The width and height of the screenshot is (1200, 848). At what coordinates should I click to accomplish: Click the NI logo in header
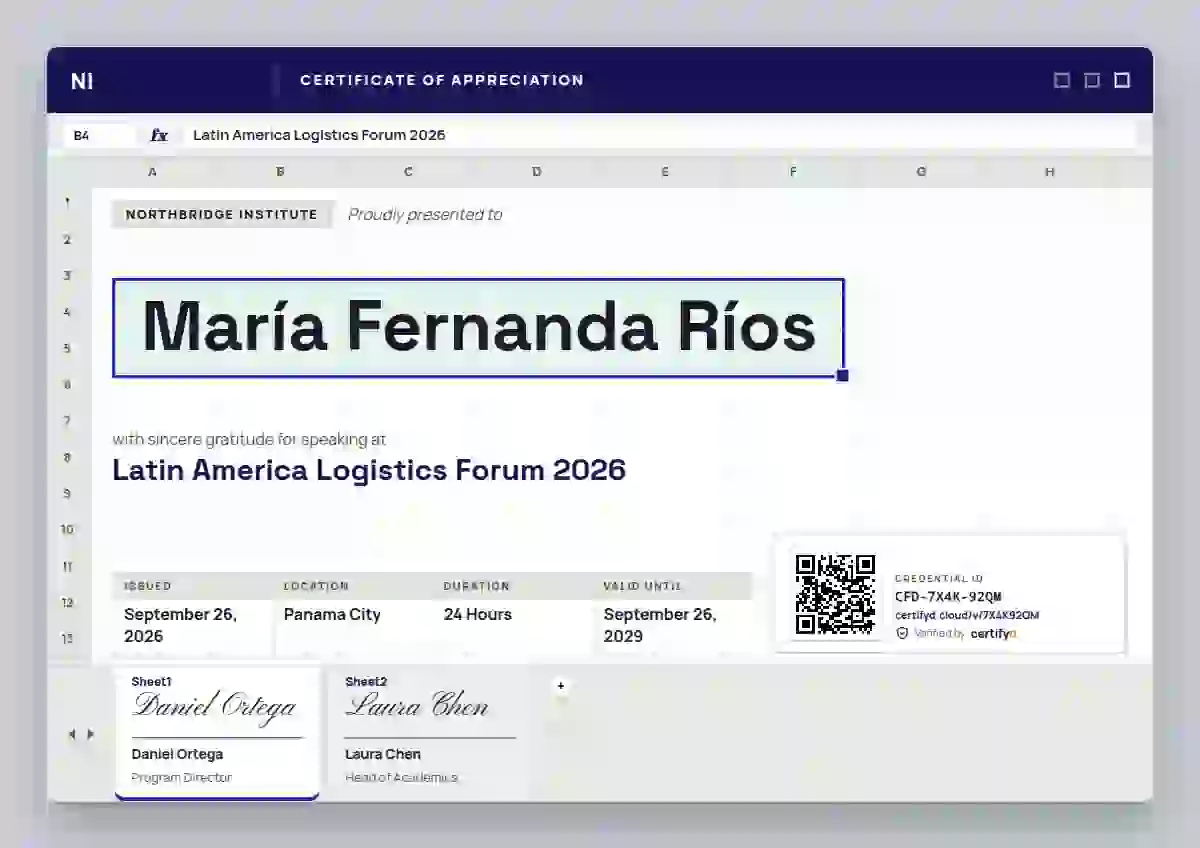(82, 81)
